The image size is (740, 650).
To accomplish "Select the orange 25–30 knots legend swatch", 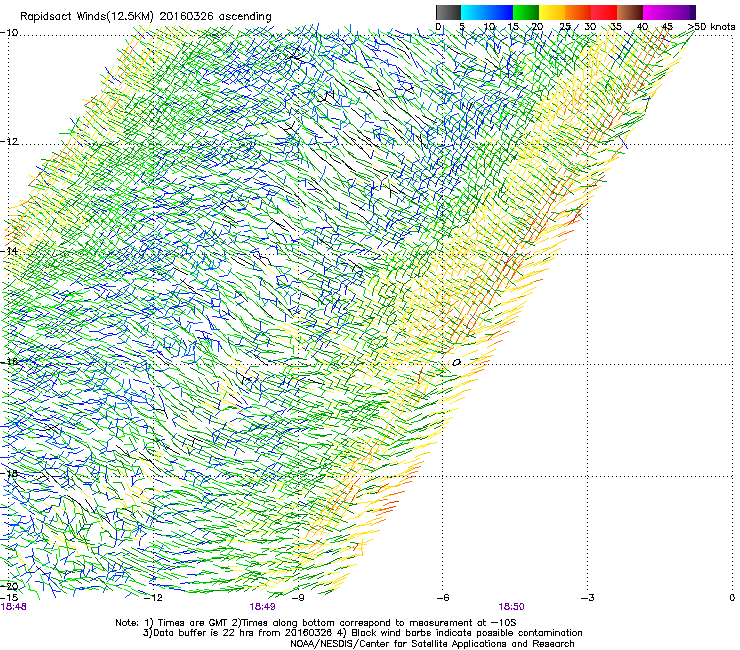I will pyautogui.click(x=578, y=12).
